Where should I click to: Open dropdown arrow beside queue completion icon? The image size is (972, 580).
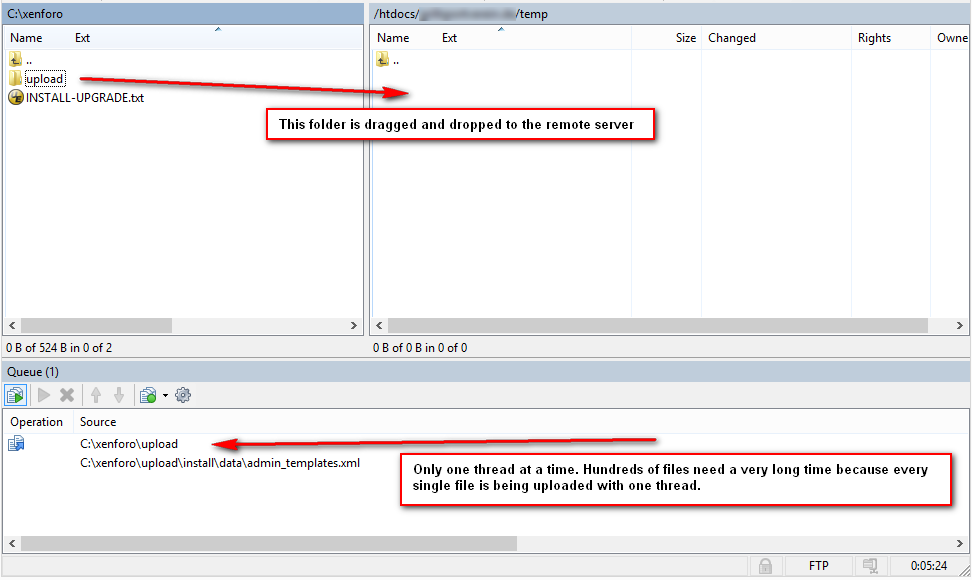coord(165,396)
